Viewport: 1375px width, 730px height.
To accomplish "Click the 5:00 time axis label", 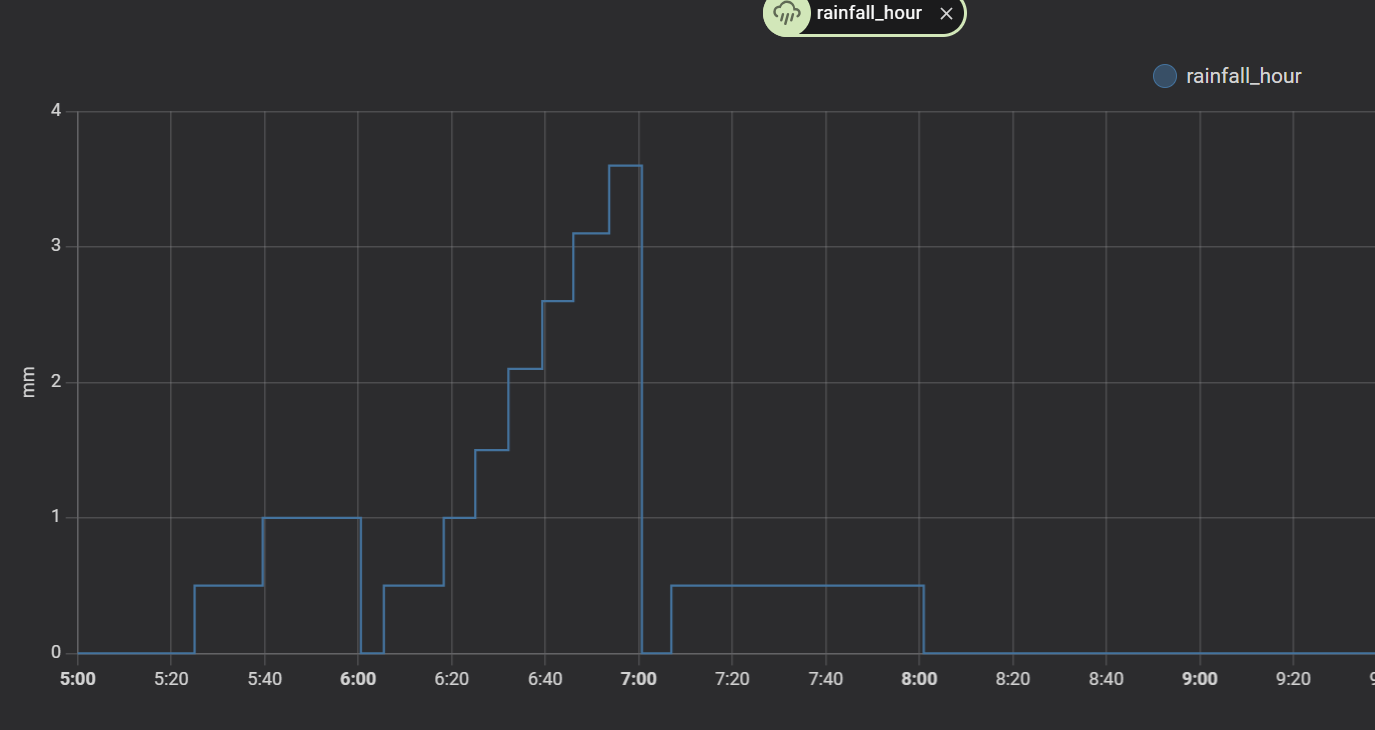I will click(78, 678).
